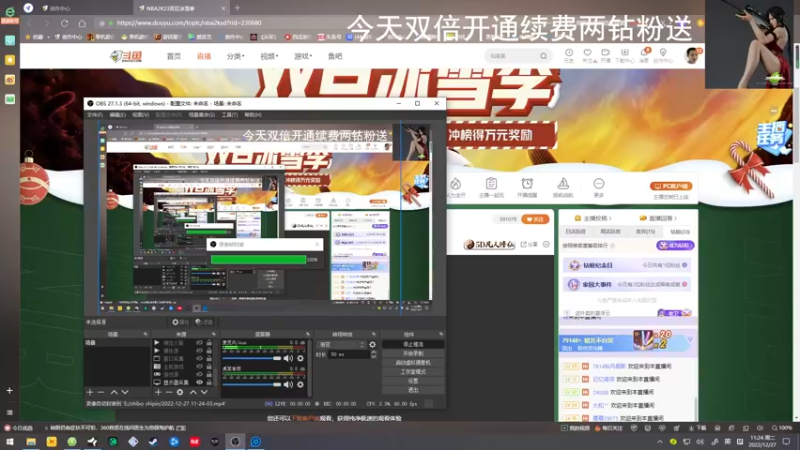The image size is (800, 450).
Task: Move the selected source up
Action: click(x=193, y=392)
